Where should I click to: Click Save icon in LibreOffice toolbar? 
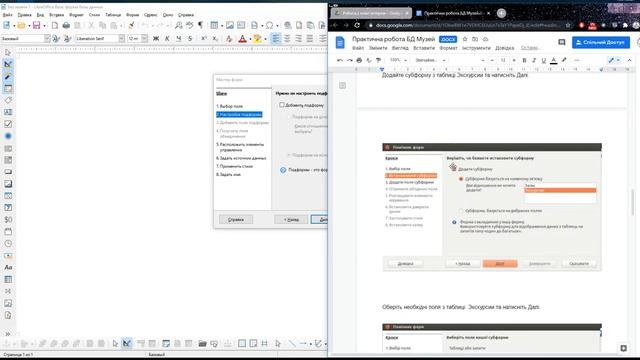pyautogui.click(x=36, y=26)
